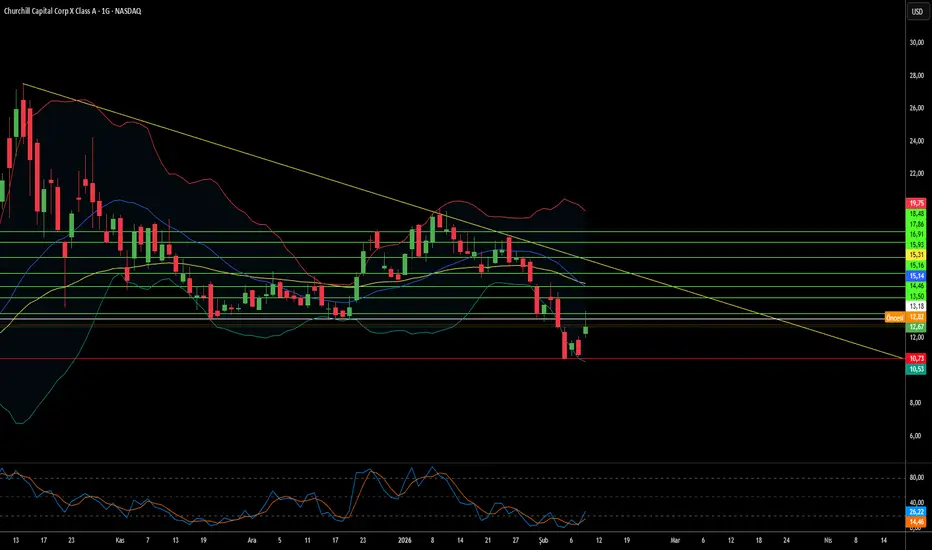
Task: Select the red 10,73 support price label
Action: click(x=915, y=358)
